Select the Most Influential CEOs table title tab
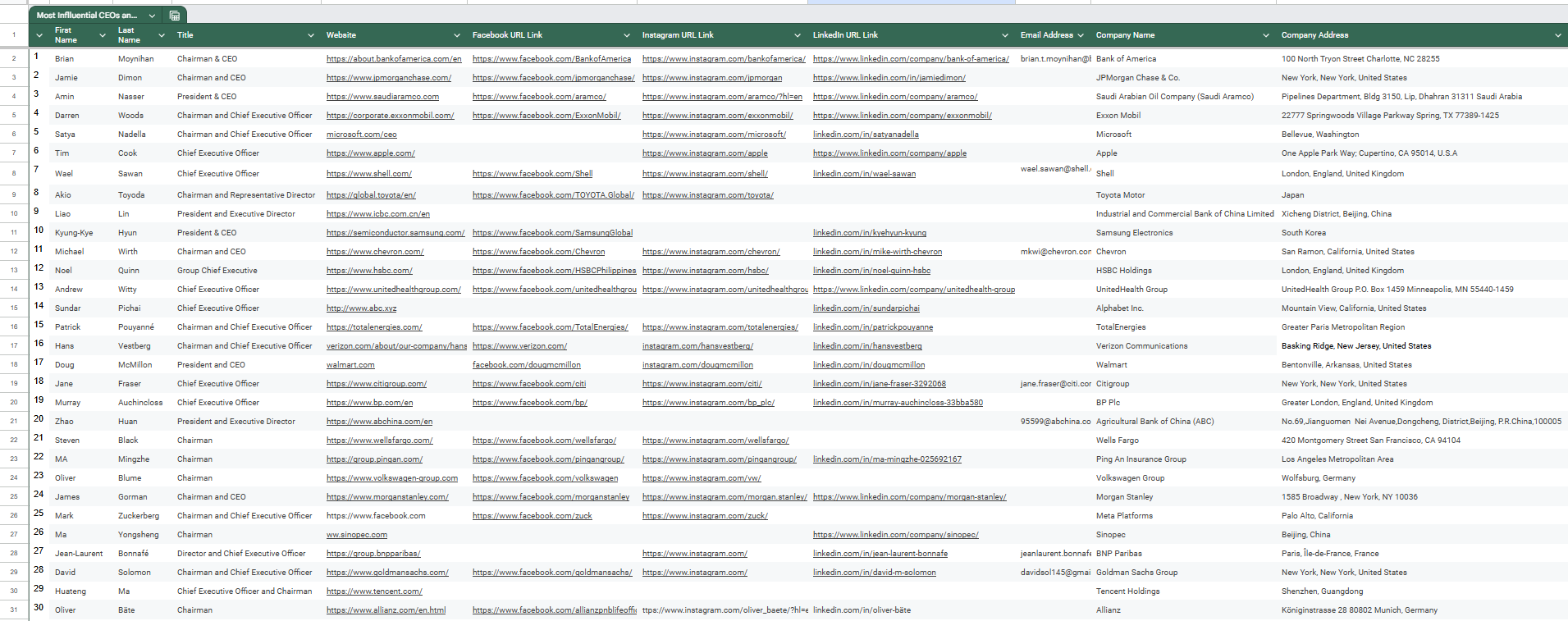1568x621 pixels. point(87,16)
